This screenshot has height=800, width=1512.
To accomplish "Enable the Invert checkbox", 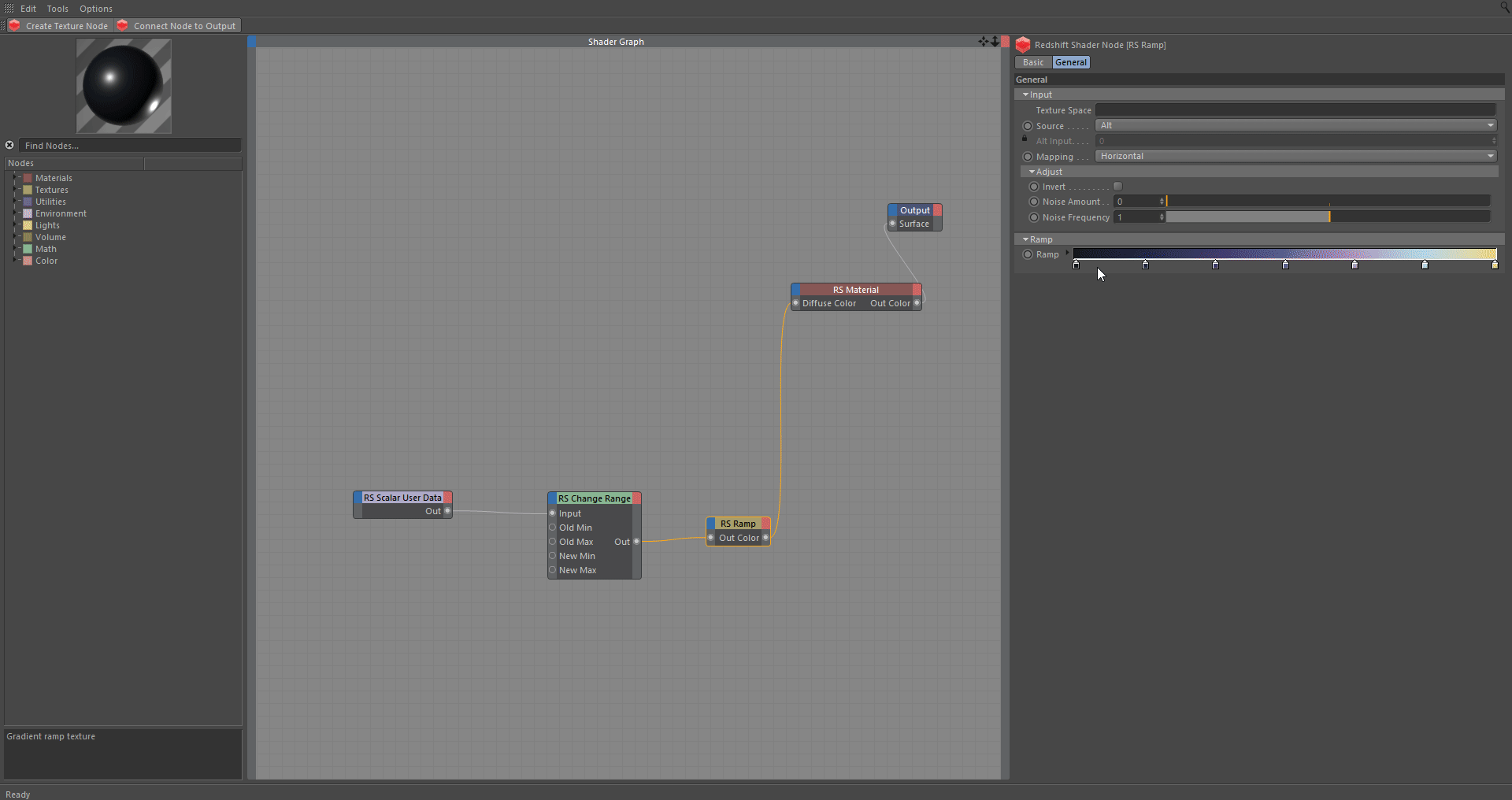I will [1117, 187].
